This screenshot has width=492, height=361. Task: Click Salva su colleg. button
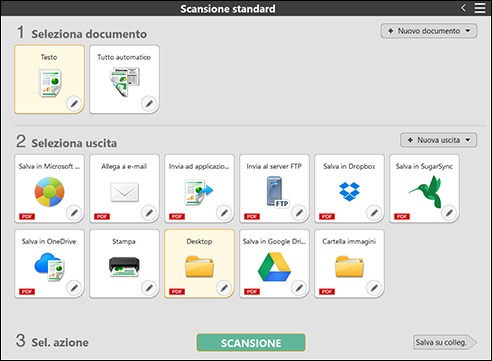tap(445, 342)
